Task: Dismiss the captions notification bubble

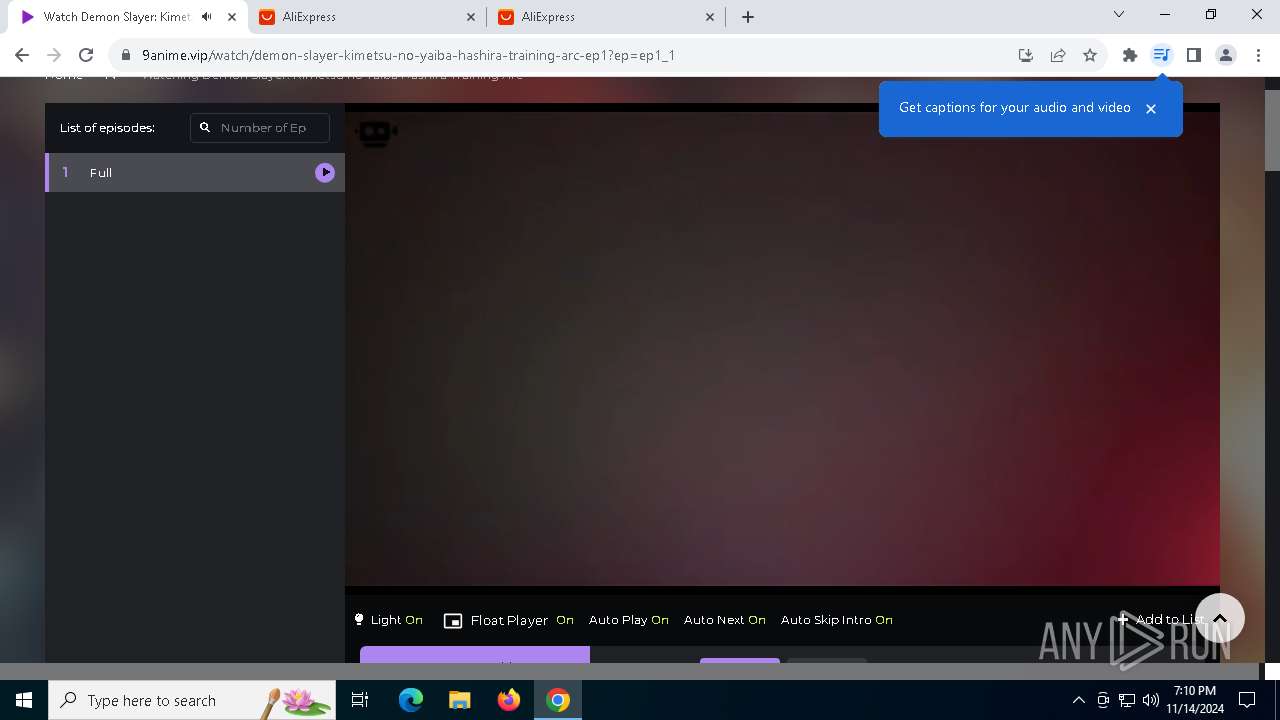Action: click(1151, 108)
